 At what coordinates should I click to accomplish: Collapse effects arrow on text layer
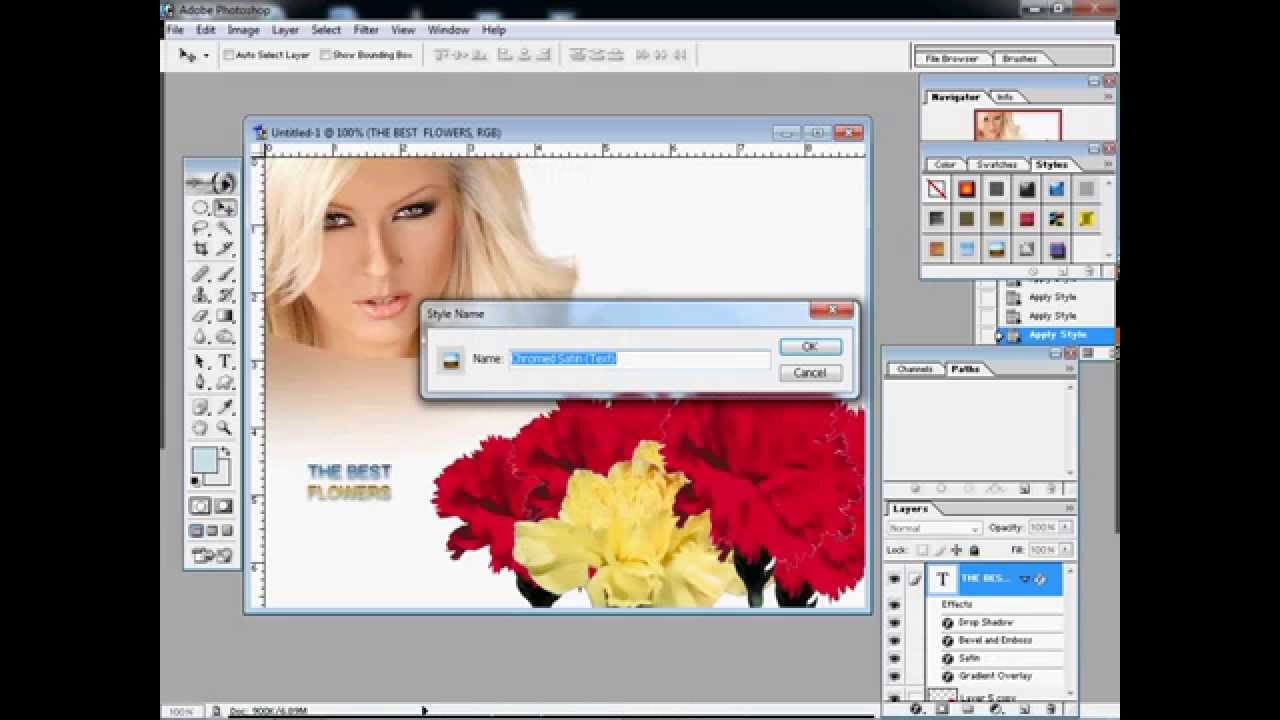pyautogui.click(x=1024, y=579)
